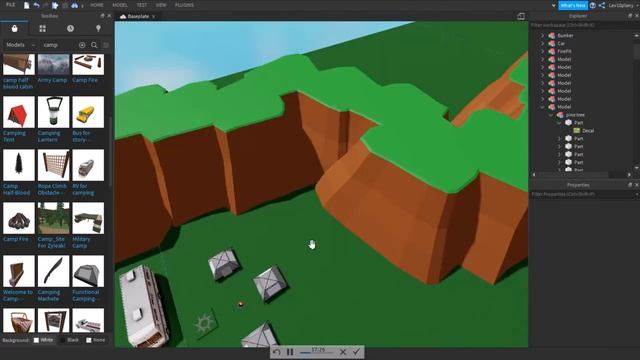
Task: Set Toolbox background to None
Action: pos(96,340)
